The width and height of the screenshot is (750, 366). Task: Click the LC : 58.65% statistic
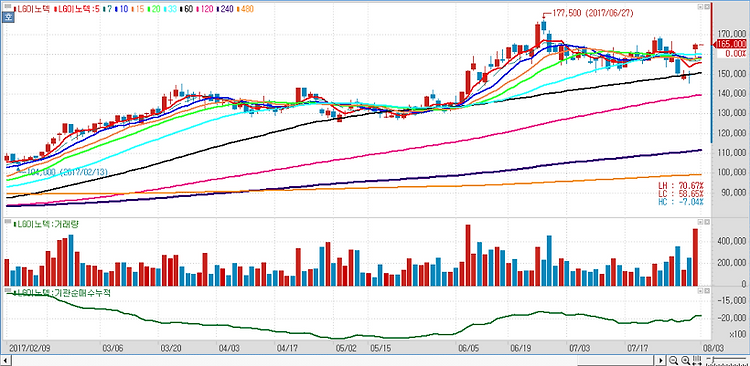[681, 193]
